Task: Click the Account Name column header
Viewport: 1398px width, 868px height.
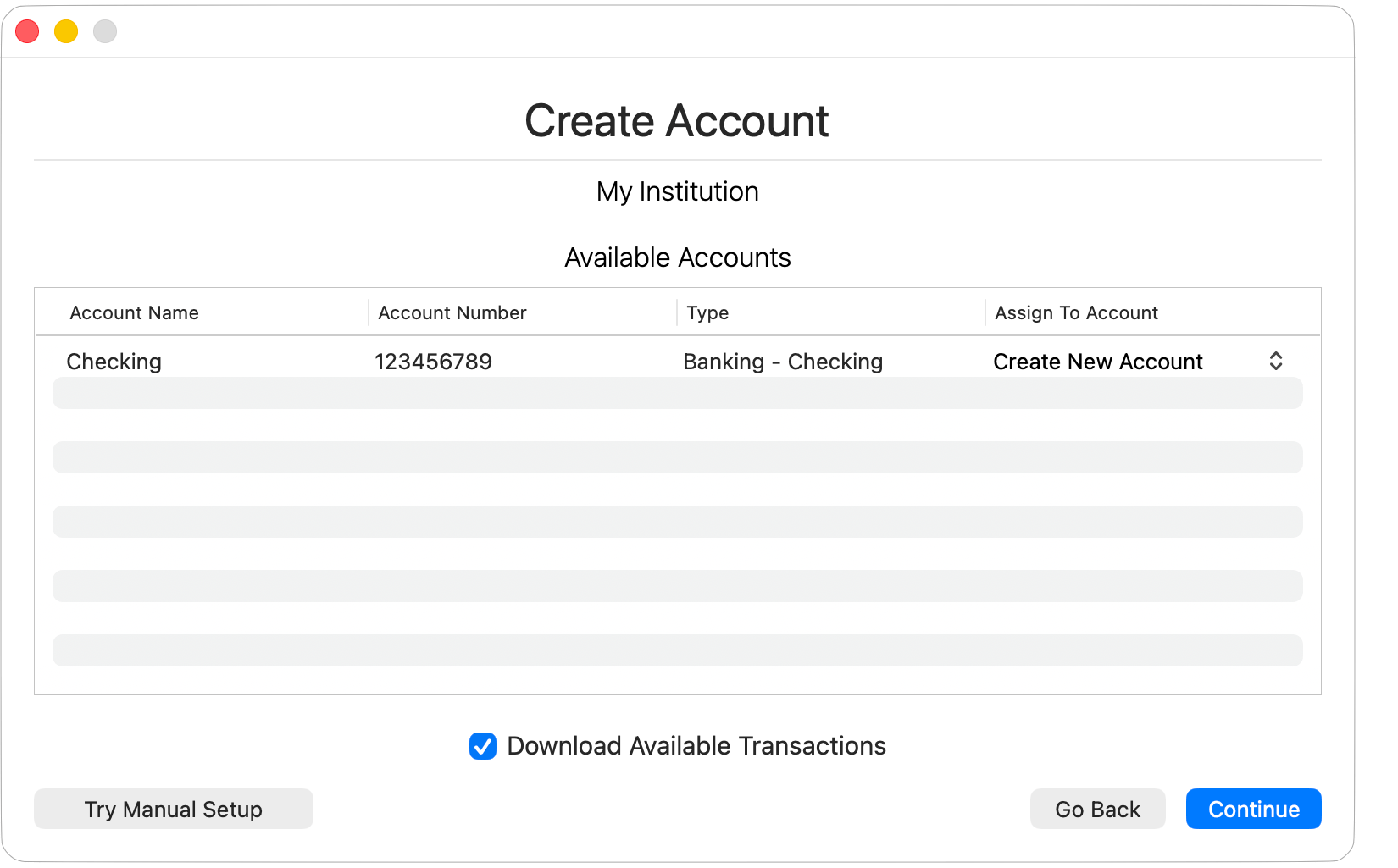Action: click(134, 312)
